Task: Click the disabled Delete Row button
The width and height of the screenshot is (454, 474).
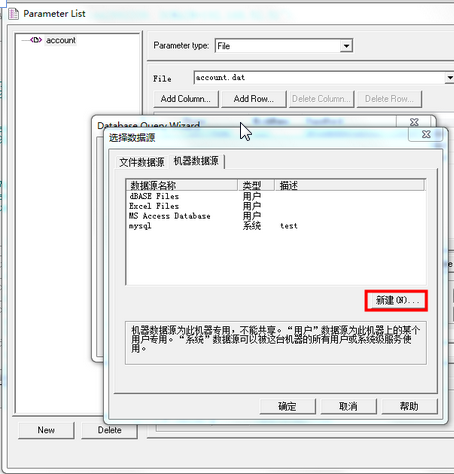Action: (389, 99)
